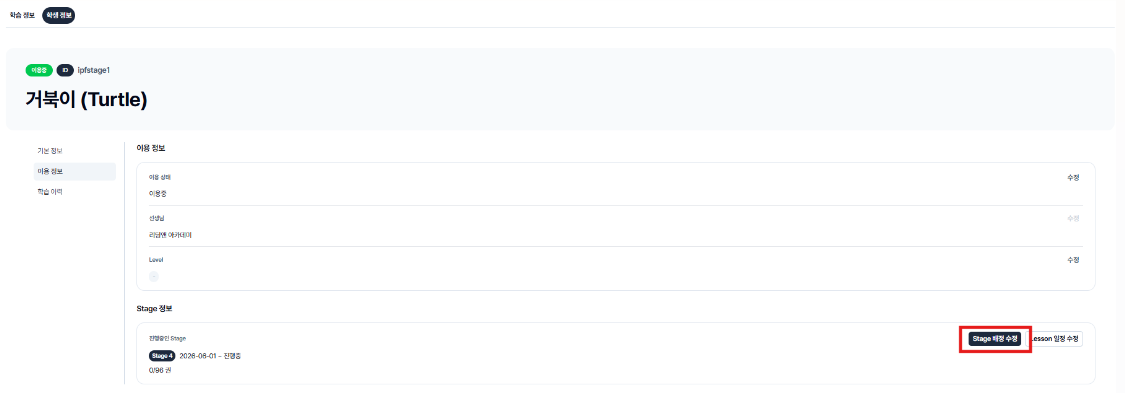This screenshot has width=1125, height=393.
Task: Select the 학생 정보 tab
Action: click(x=59, y=15)
